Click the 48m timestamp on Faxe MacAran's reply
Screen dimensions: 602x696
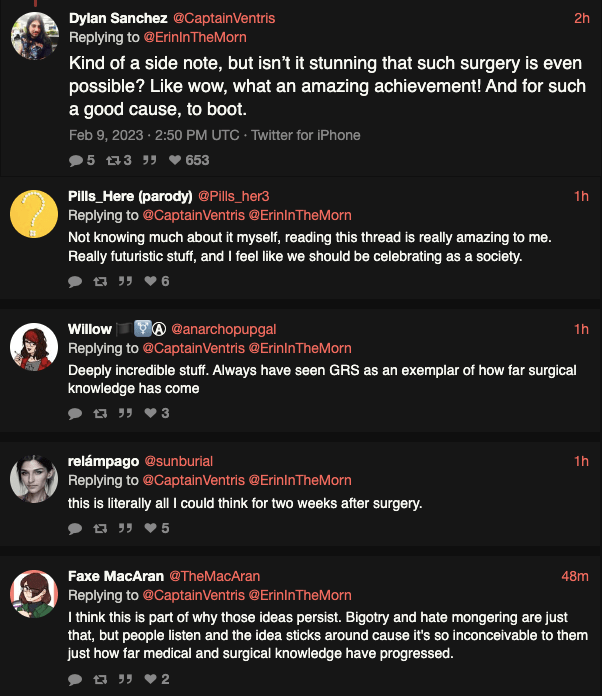coord(575,576)
